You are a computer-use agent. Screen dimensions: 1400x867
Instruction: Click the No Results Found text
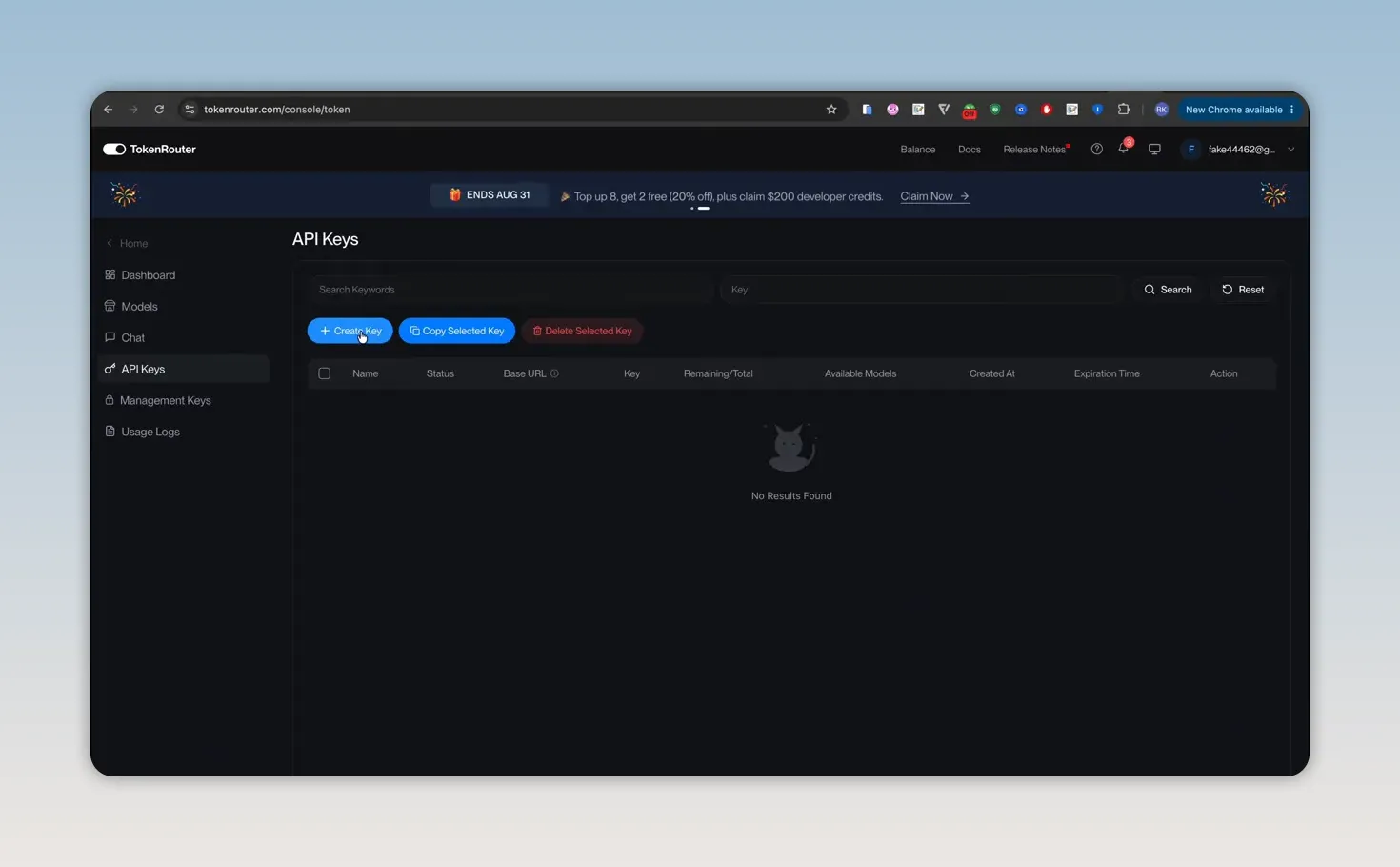(x=791, y=496)
